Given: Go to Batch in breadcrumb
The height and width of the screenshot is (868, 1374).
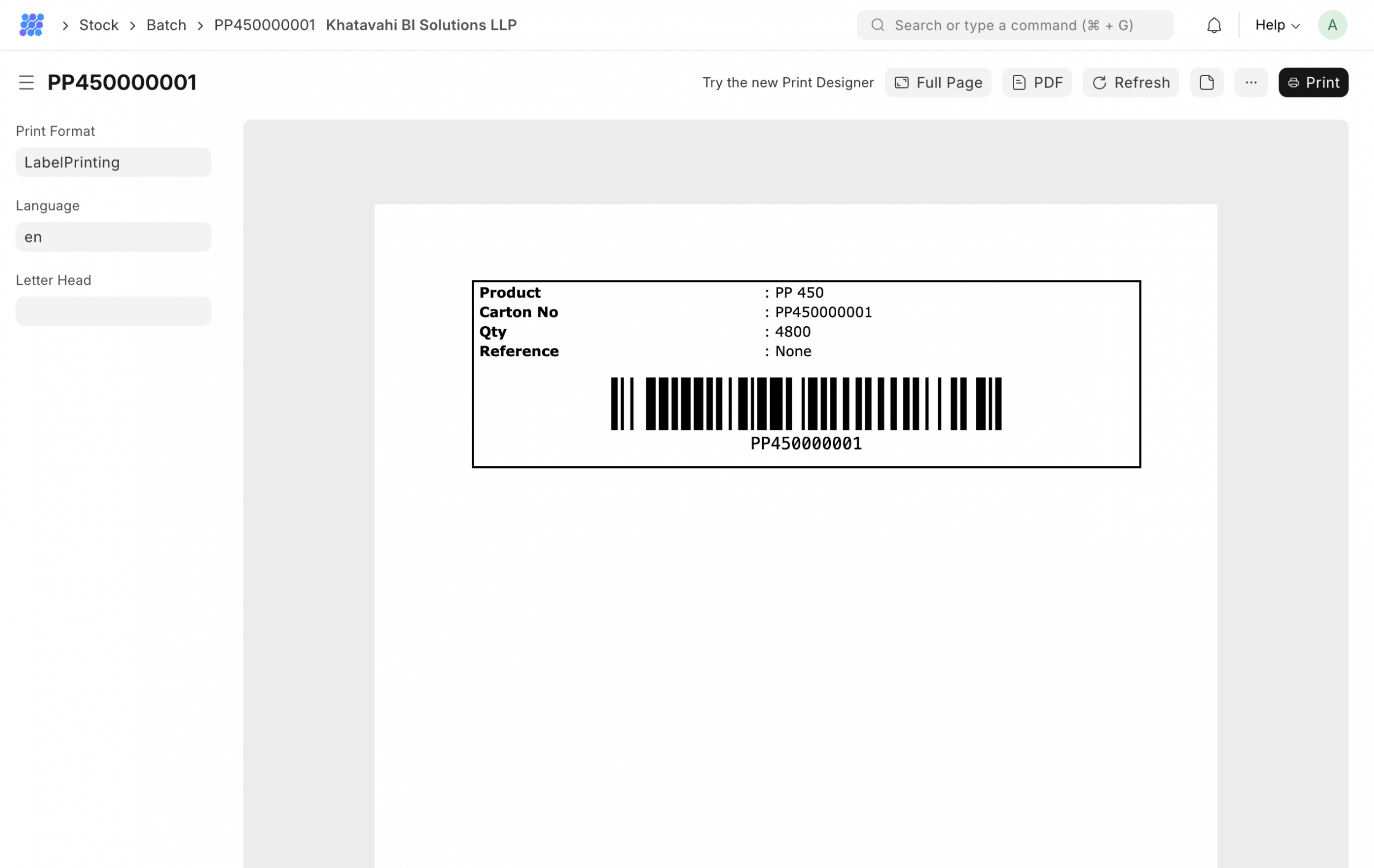Looking at the screenshot, I should [x=166, y=25].
